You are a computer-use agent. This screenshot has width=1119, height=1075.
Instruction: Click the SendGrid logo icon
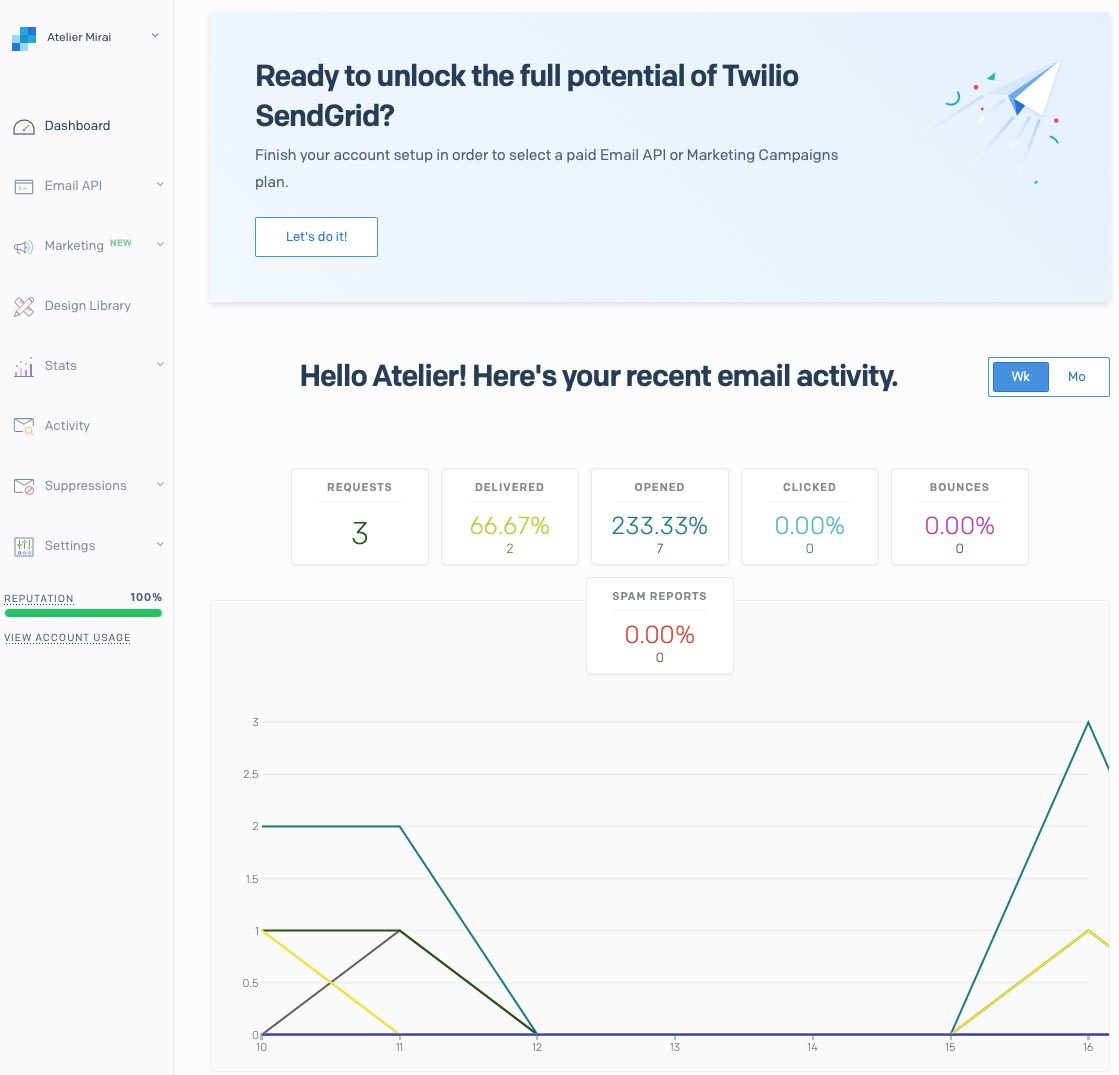click(x=24, y=39)
